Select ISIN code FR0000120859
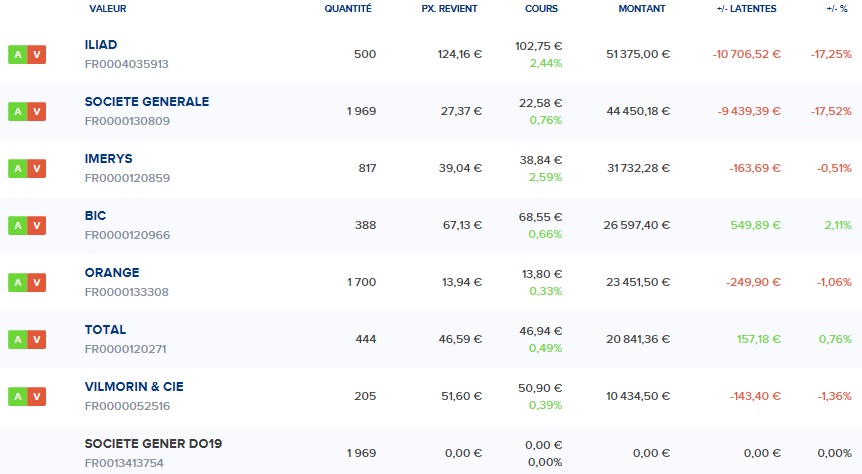The image size is (862, 474). point(127,178)
